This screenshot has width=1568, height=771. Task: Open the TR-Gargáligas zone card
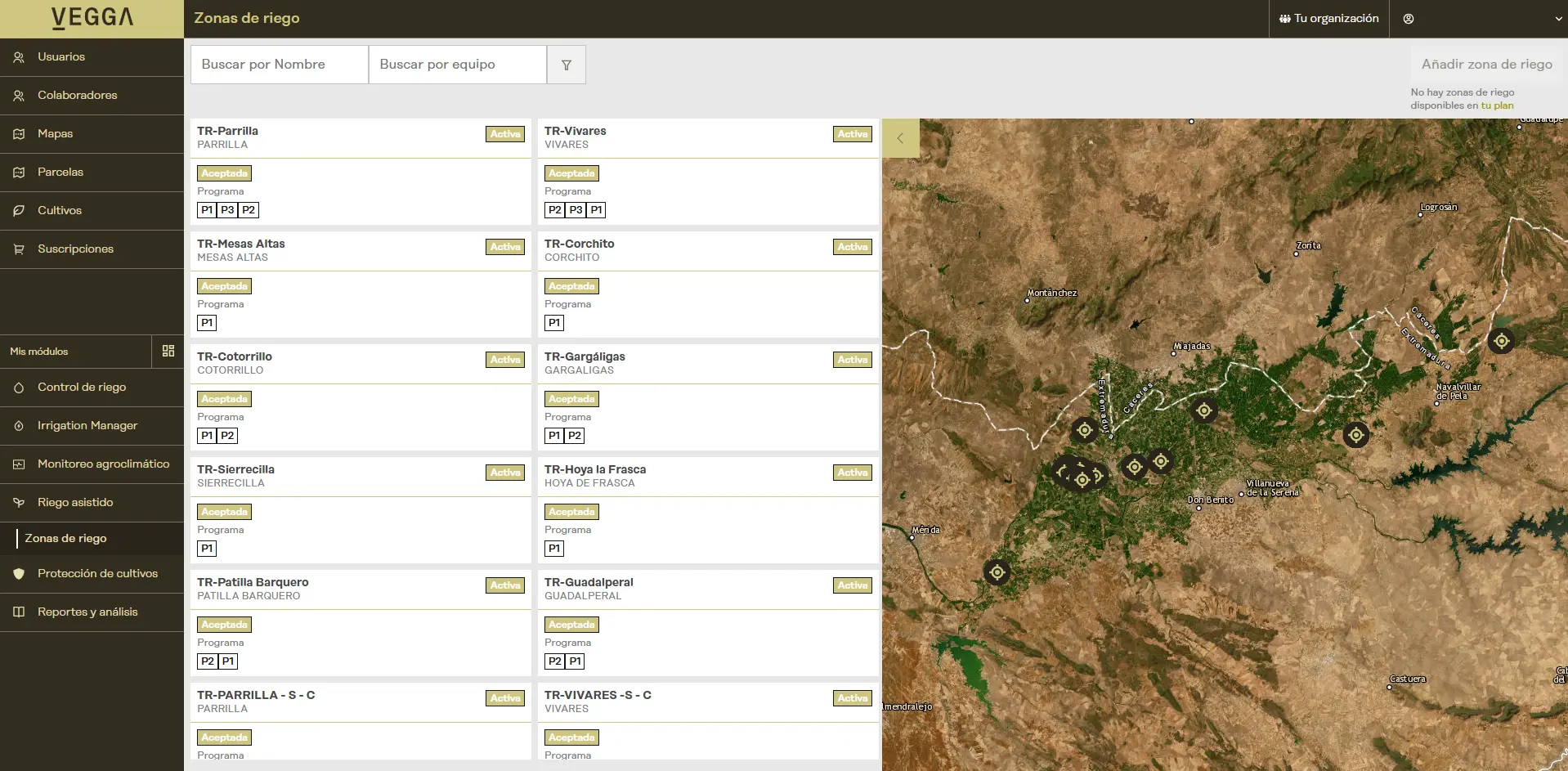pyautogui.click(x=708, y=397)
